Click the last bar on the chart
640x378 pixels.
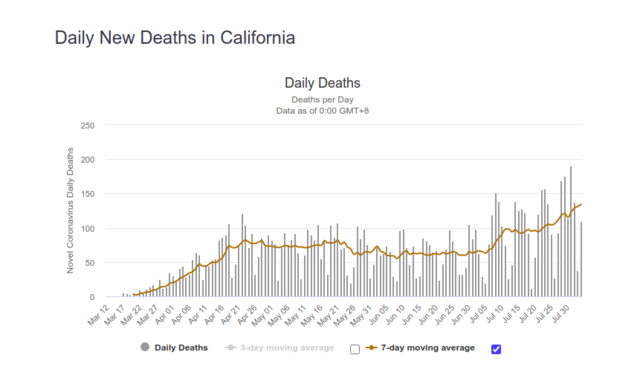581,259
